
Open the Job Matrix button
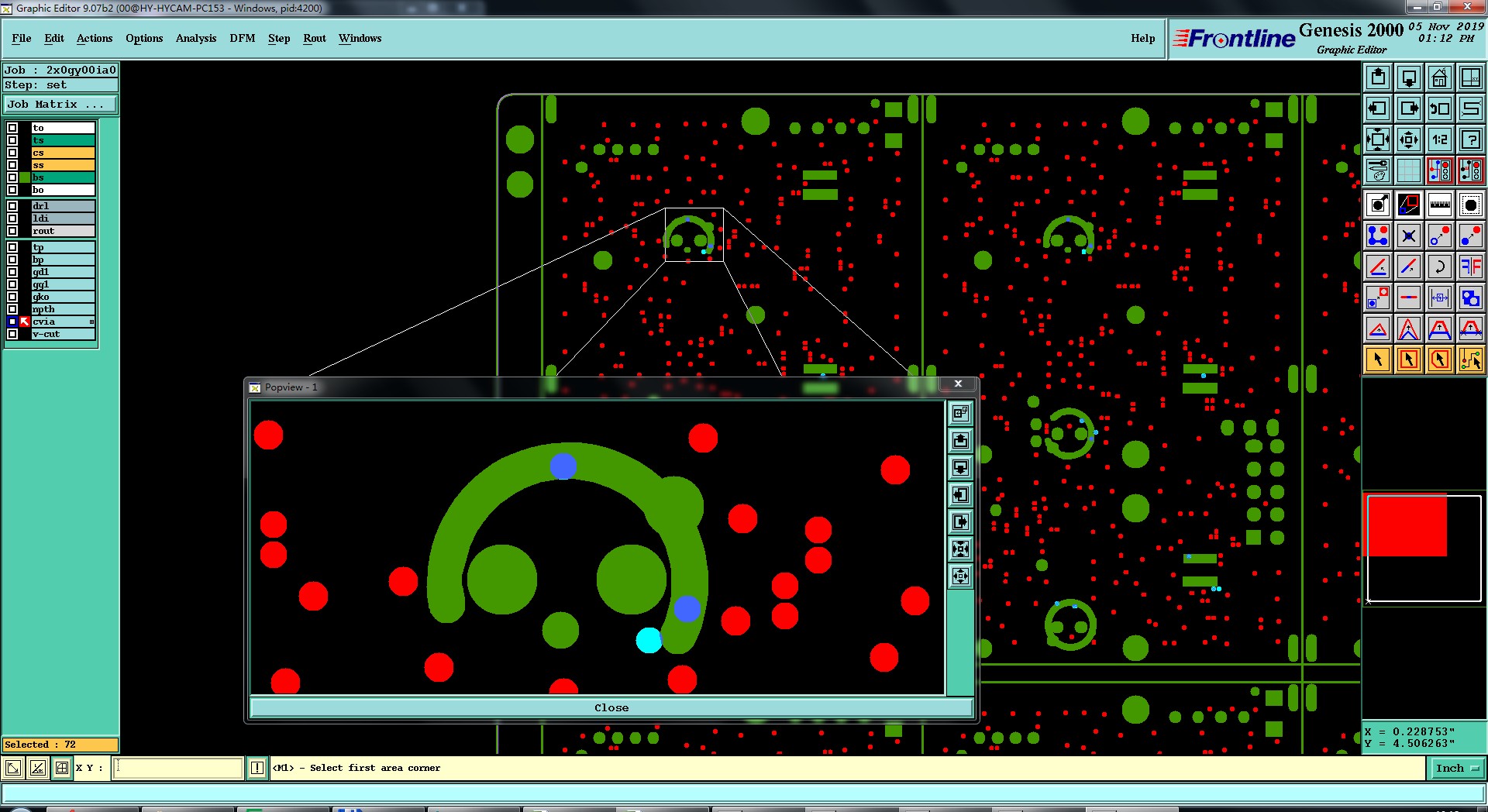coord(60,104)
